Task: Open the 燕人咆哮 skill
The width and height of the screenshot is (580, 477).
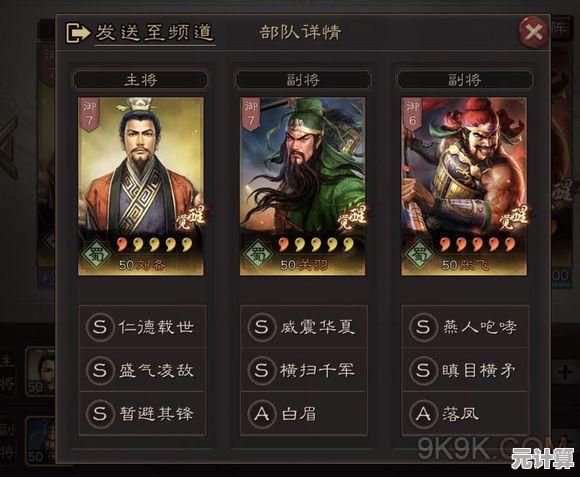Action: [465, 327]
